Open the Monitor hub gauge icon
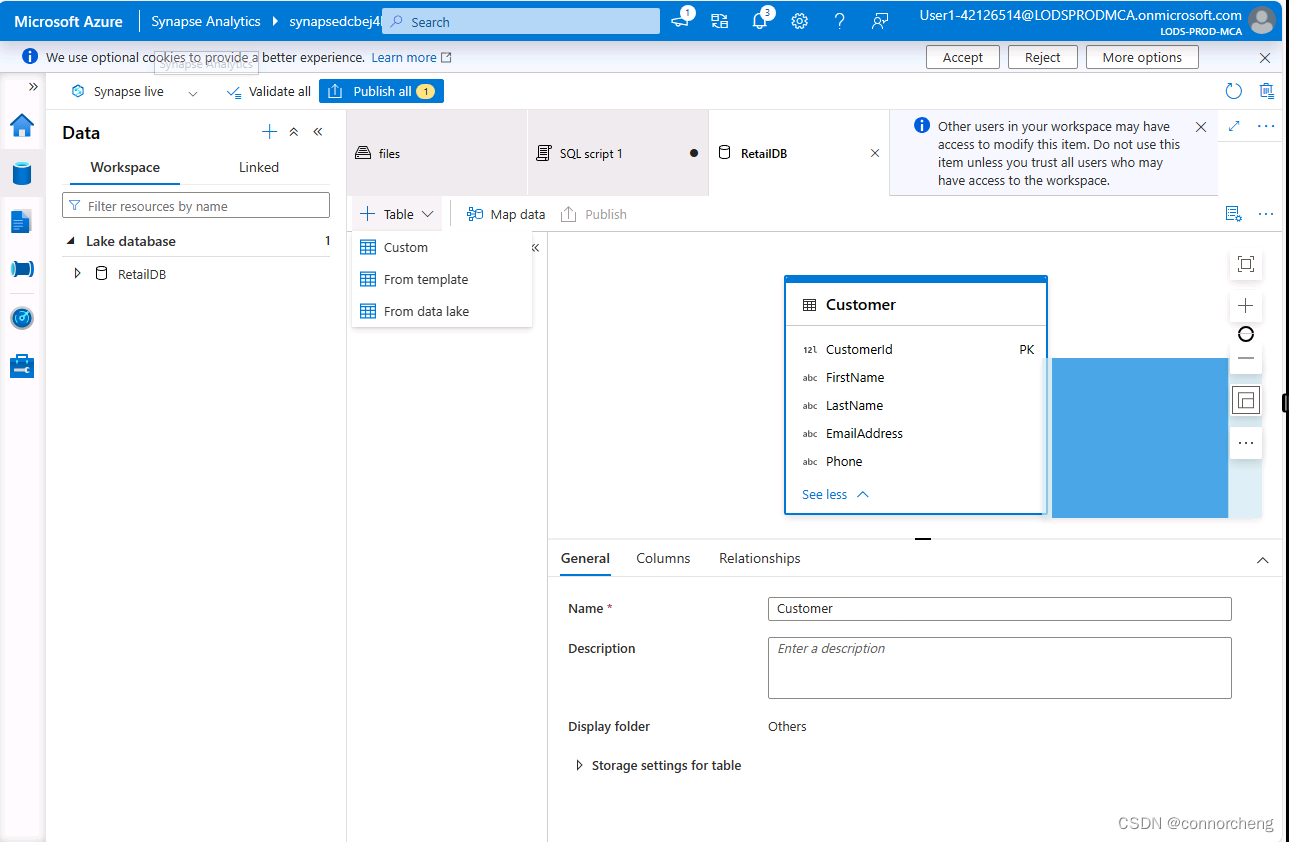The width and height of the screenshot is (1289, 842). click(x=22, y=318)
